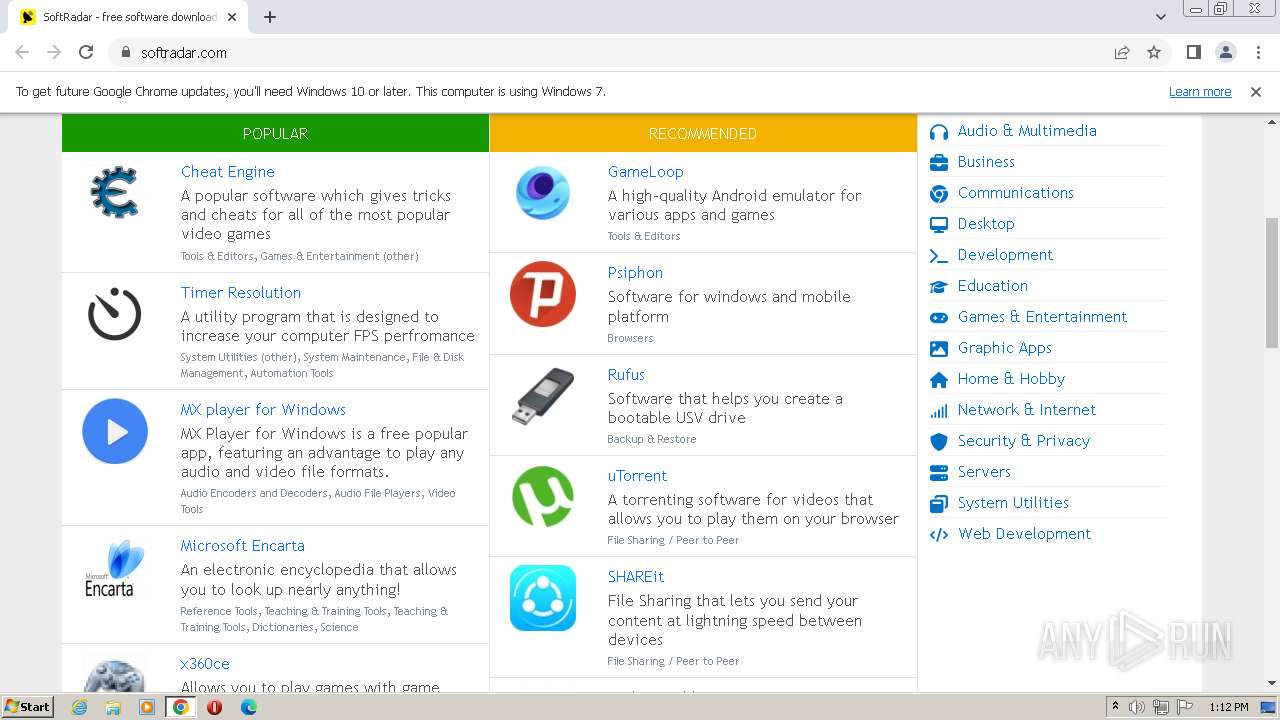Open the MX player blue play icon
Viewport: 1280px width, 720px height.
(115, 431)
